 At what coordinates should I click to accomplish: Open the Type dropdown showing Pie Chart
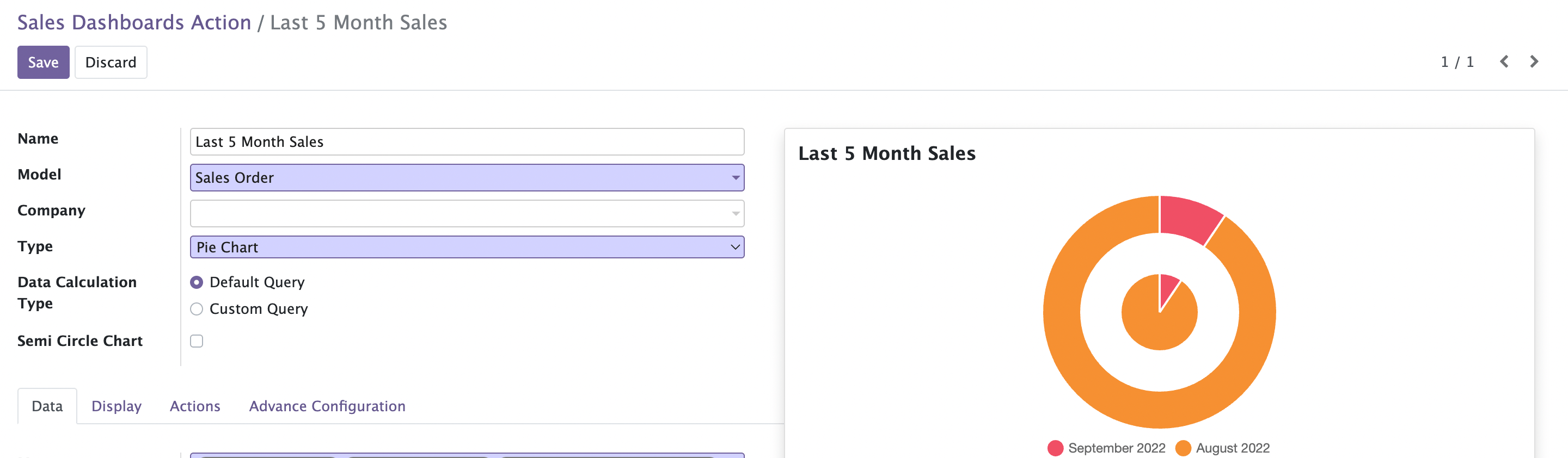pyautogui.click(x=467, y=247)
